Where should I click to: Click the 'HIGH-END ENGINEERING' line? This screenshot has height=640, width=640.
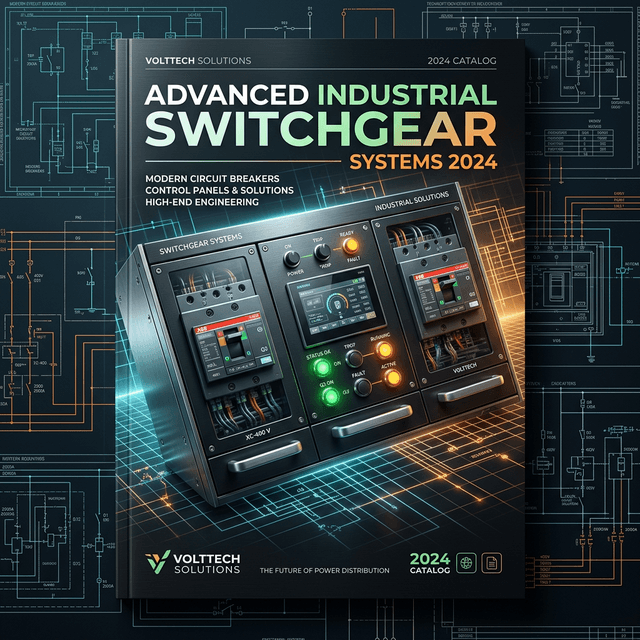click(x=202, y=202)
